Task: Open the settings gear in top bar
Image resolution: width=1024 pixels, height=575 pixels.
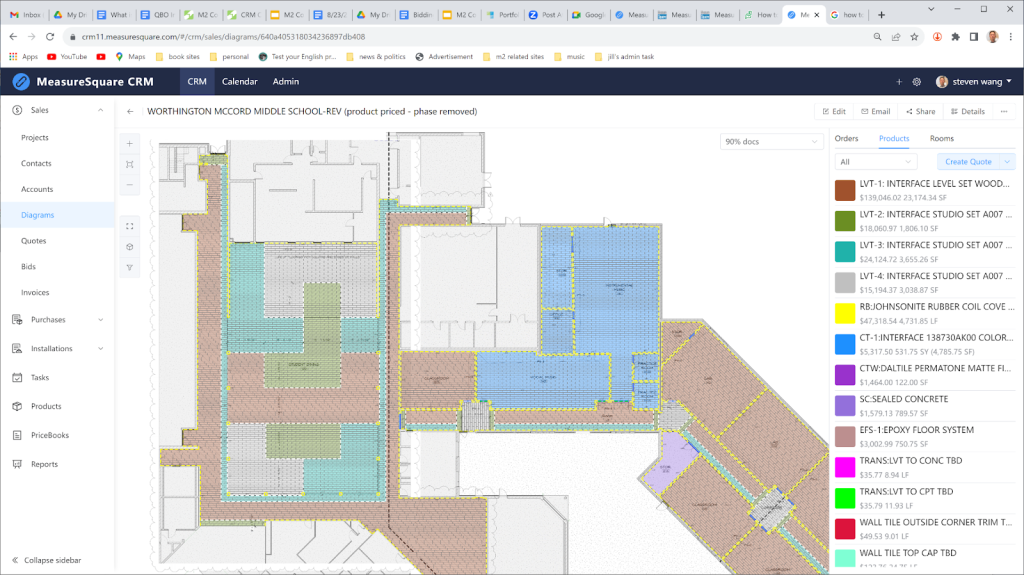Action: (x=916, y=82)
